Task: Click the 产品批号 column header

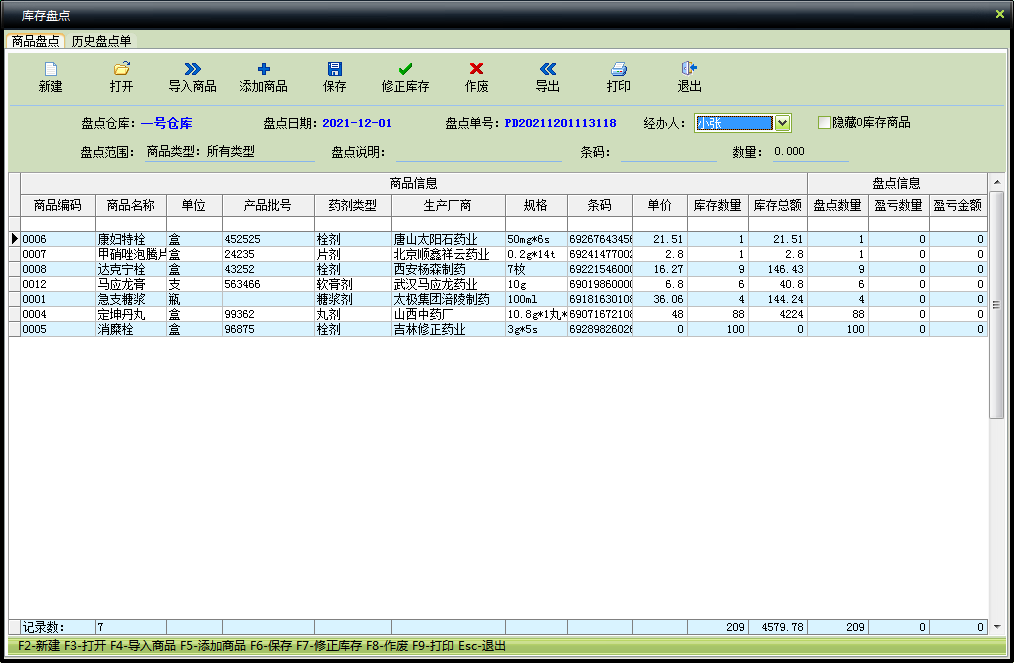Action: pos(268,206)
